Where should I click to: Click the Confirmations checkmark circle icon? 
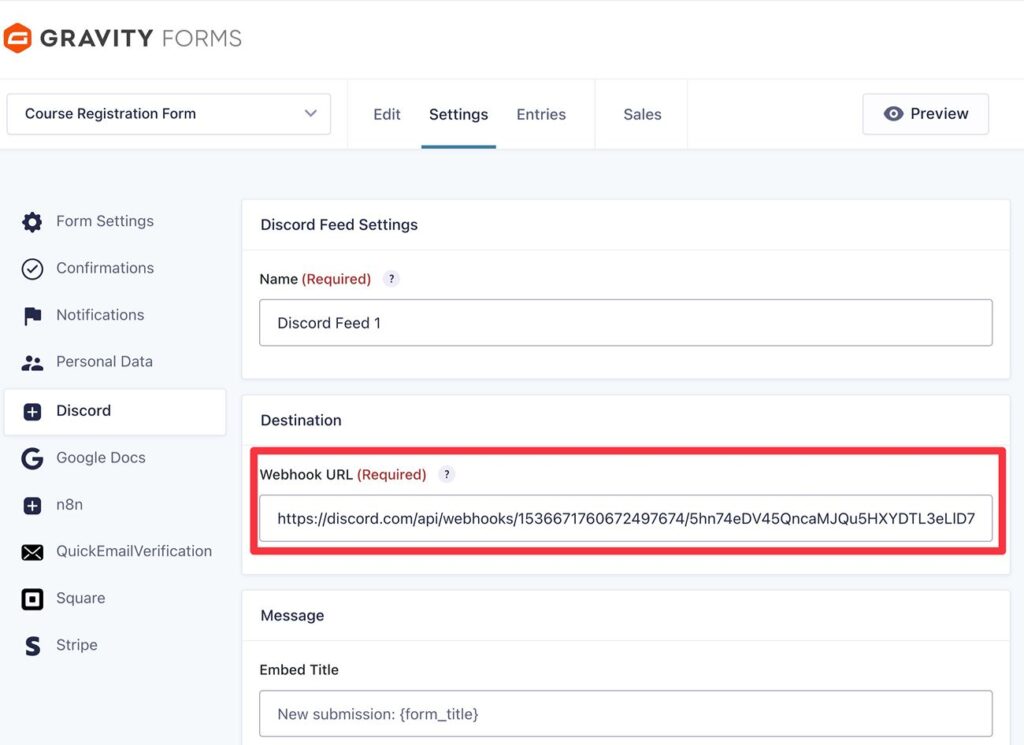tap(32, 269)
